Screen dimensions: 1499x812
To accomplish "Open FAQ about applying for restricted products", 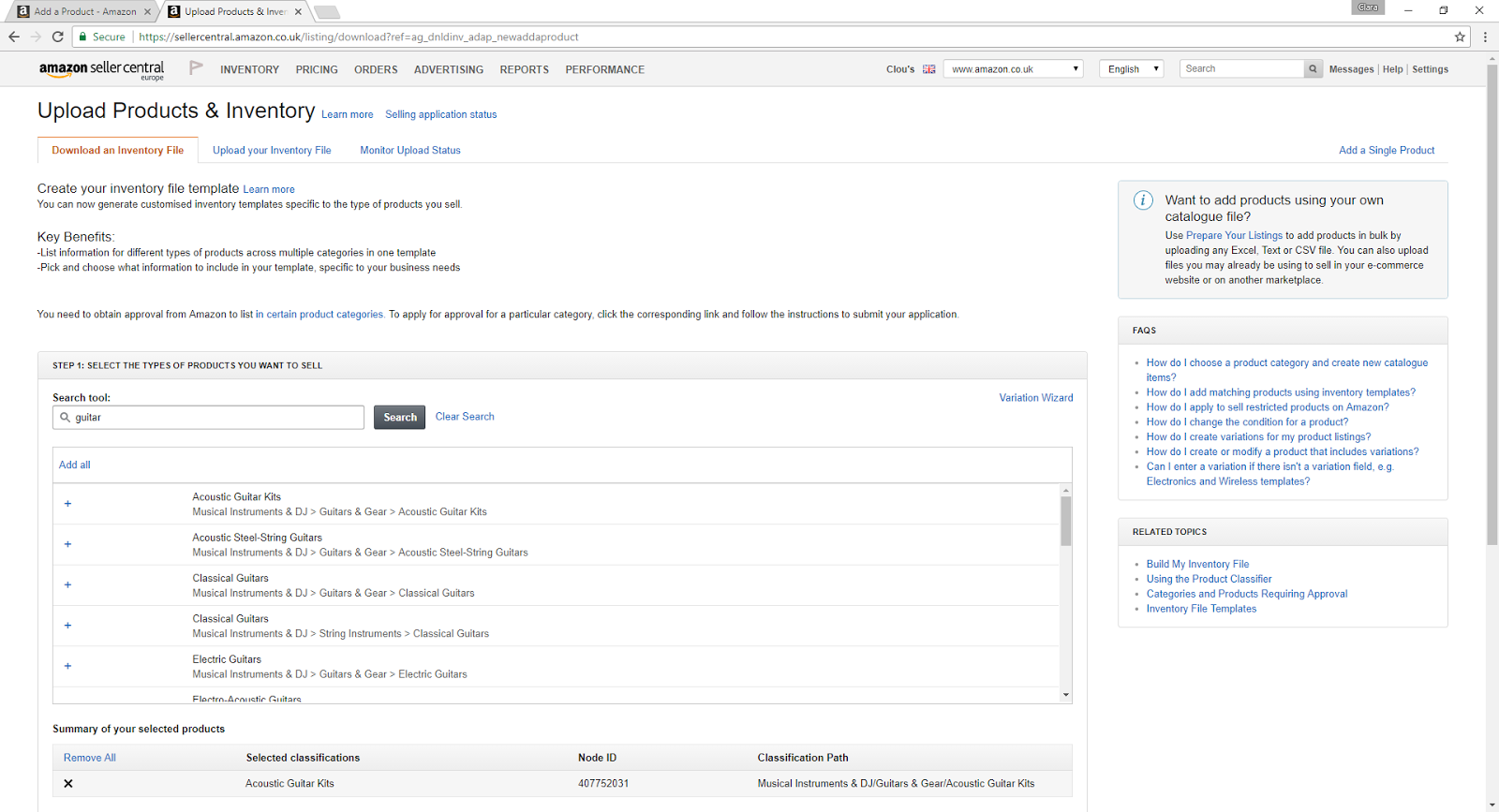I will pos(1268,407).
